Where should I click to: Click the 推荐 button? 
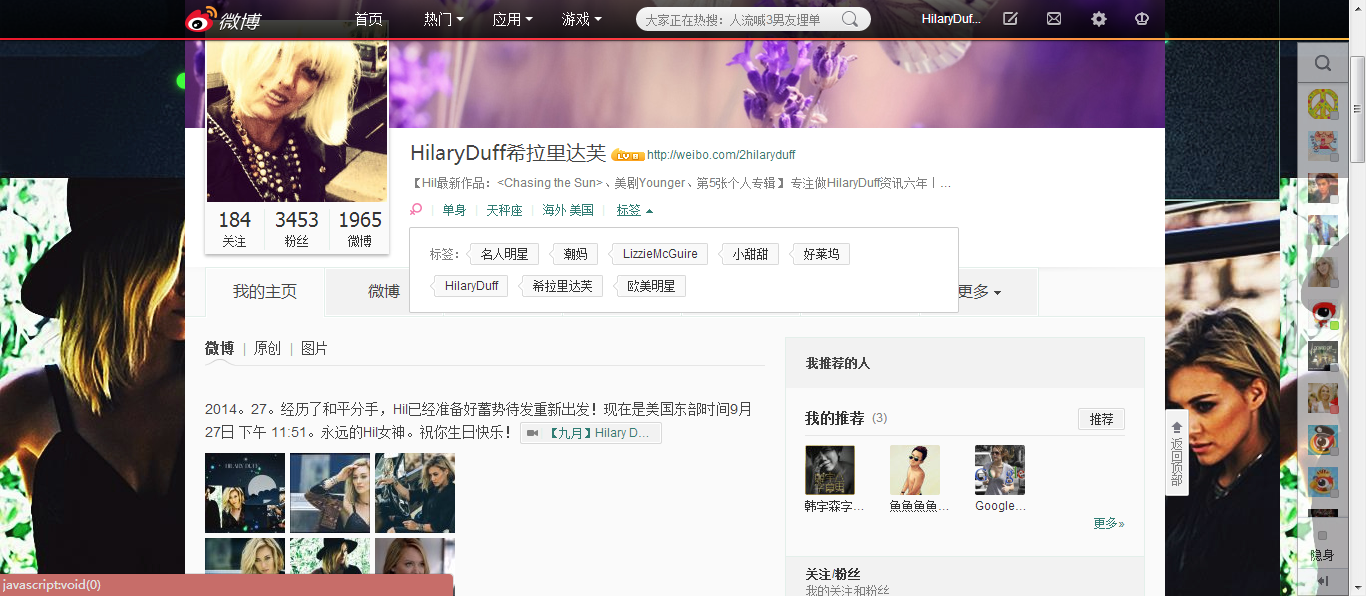pyautogui.click(x=1101, y=419)
